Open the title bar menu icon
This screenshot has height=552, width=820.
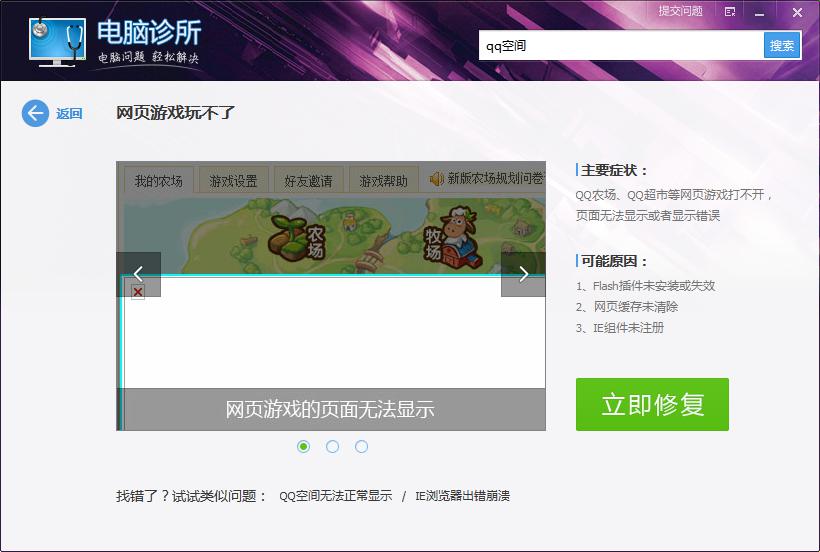click(x=730, y=12)
